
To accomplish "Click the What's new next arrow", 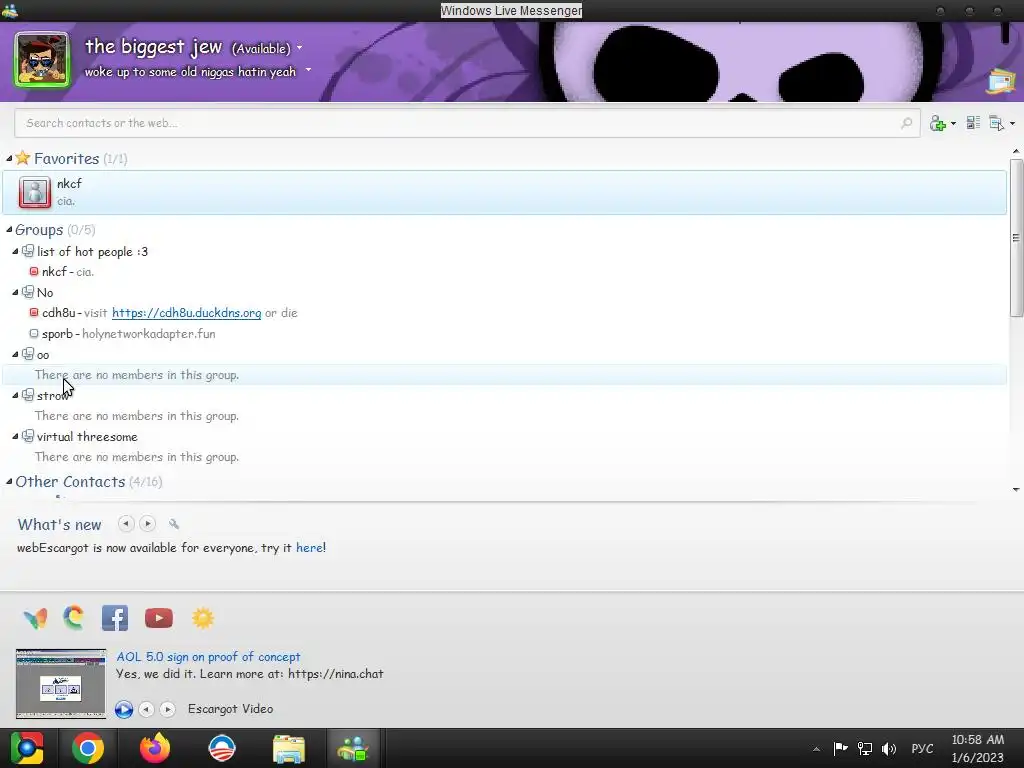I will [x=148, y=524].
